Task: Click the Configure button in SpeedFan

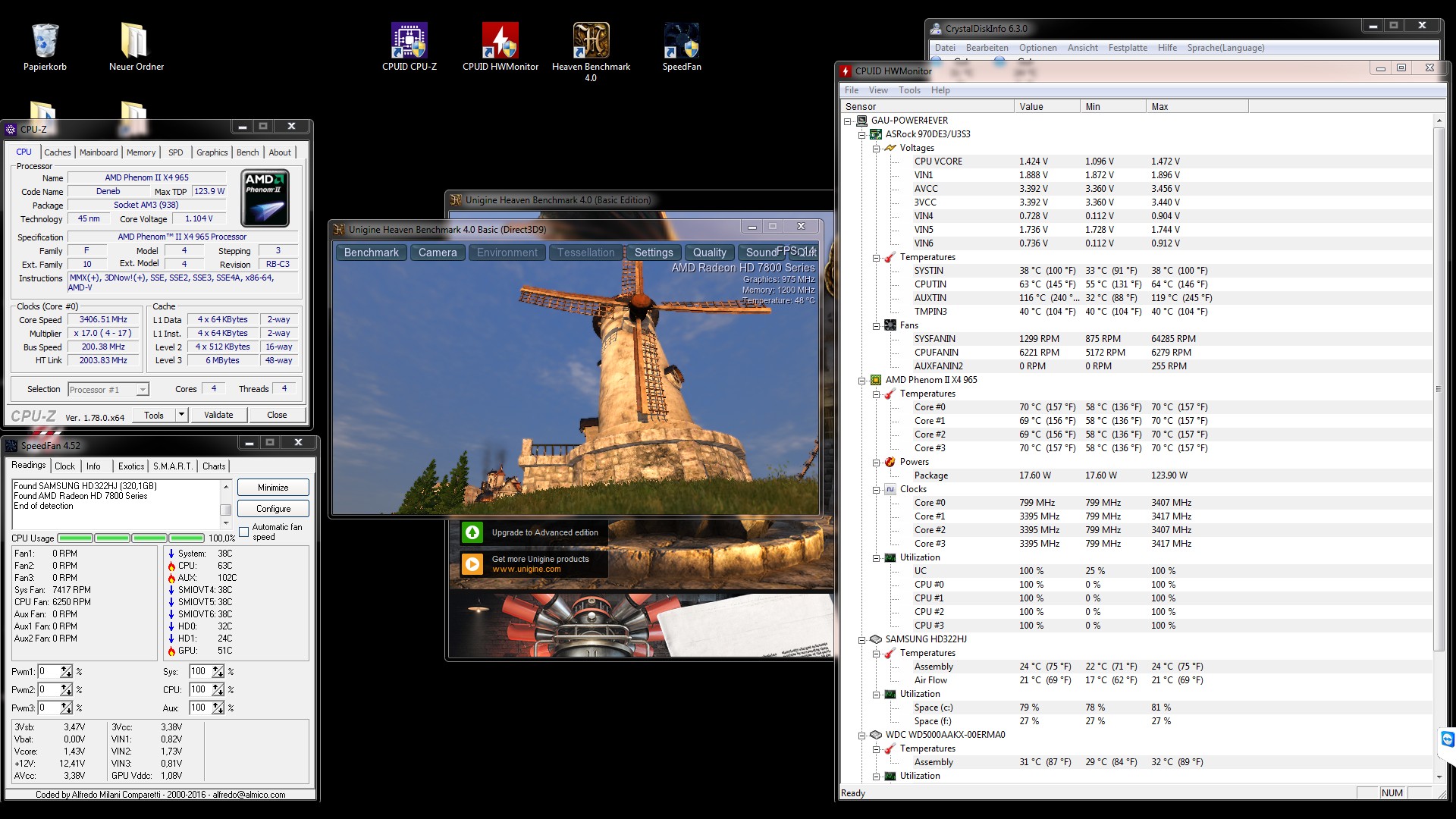Action: pos(273,509)
